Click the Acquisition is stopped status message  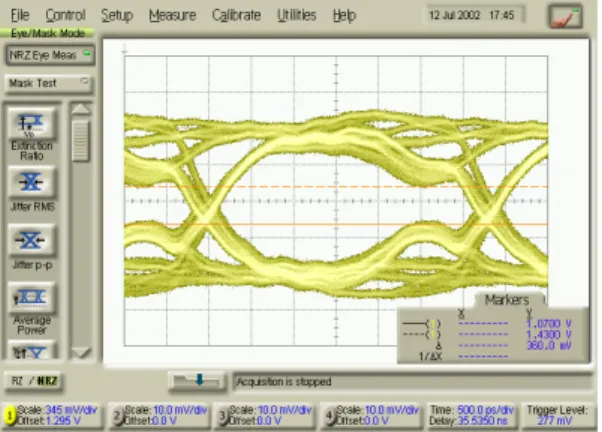point(284,382)
